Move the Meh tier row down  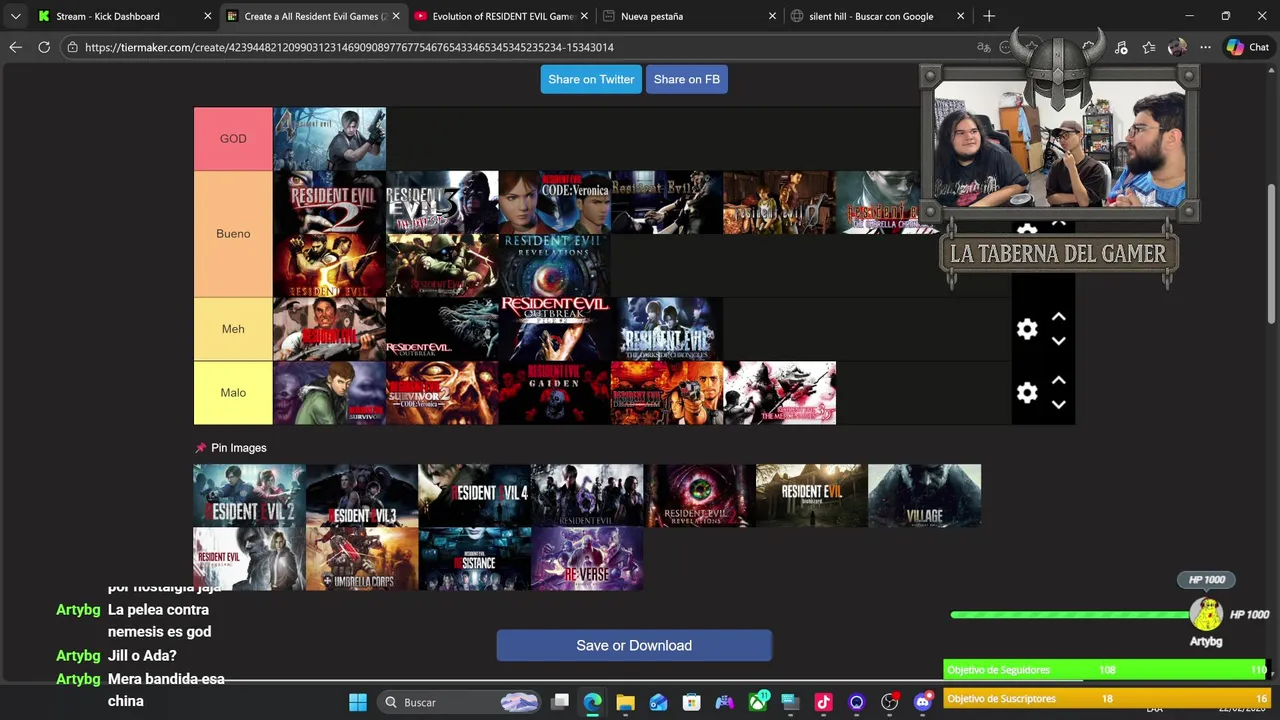point(1058,341)
